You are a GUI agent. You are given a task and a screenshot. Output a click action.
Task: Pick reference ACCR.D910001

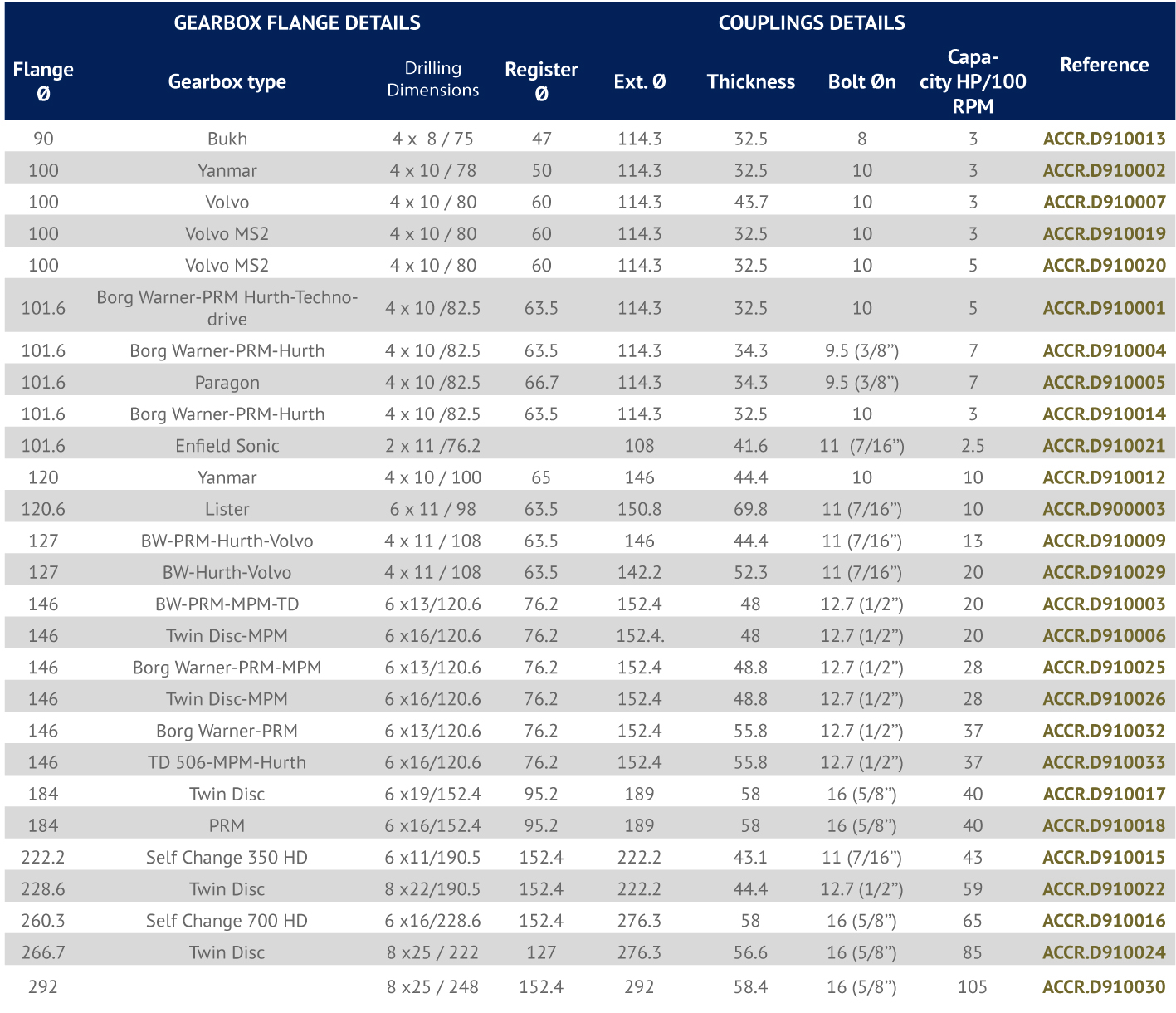(x=1105, y=308)
